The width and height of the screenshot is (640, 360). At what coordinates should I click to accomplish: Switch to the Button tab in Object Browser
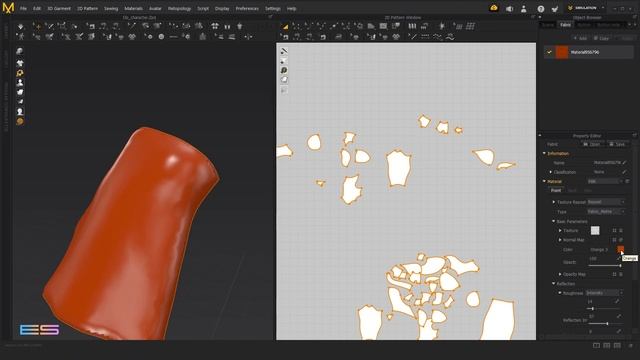584,25
